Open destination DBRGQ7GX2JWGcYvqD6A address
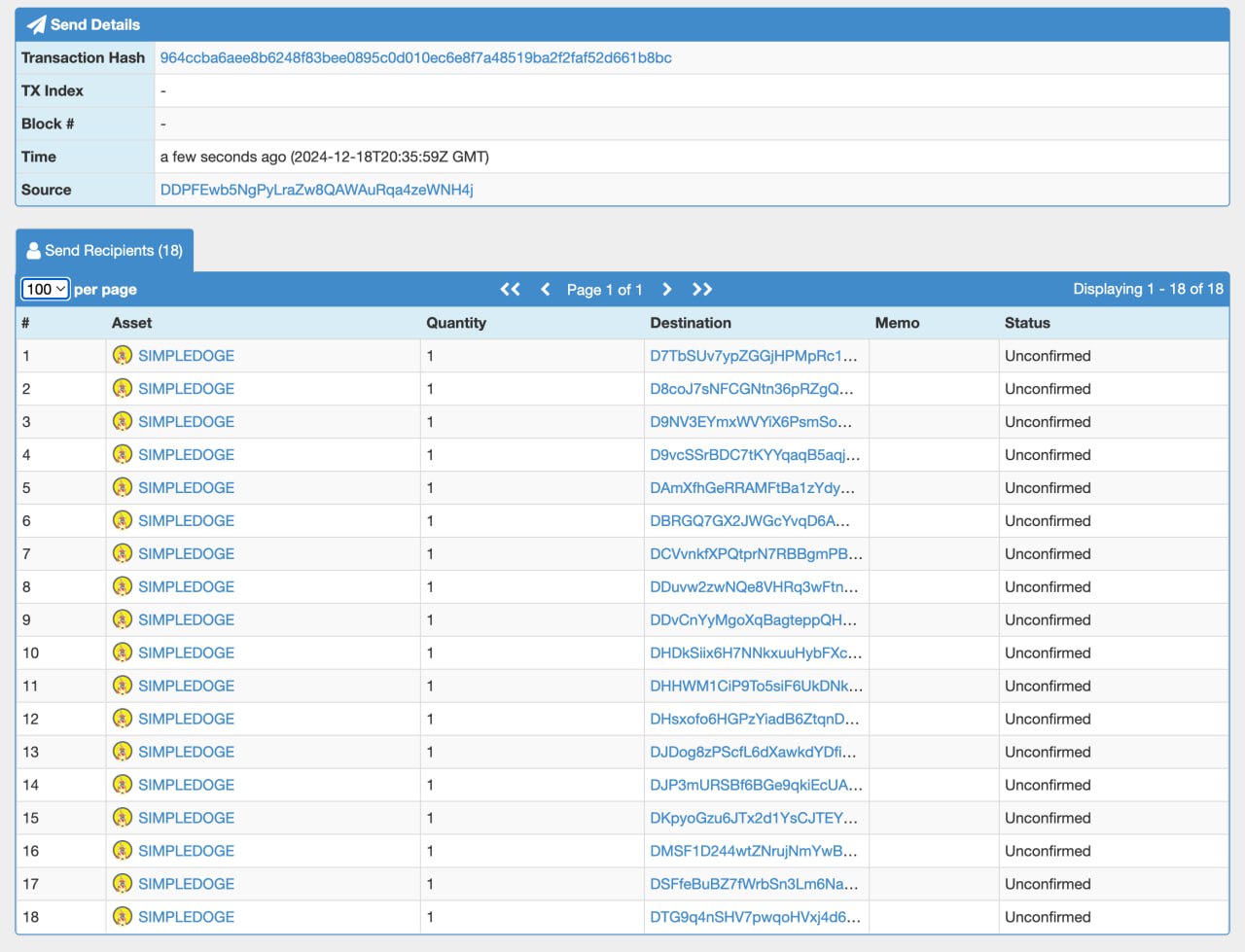Screen dimensions: 1245x952 coord(750,521)
